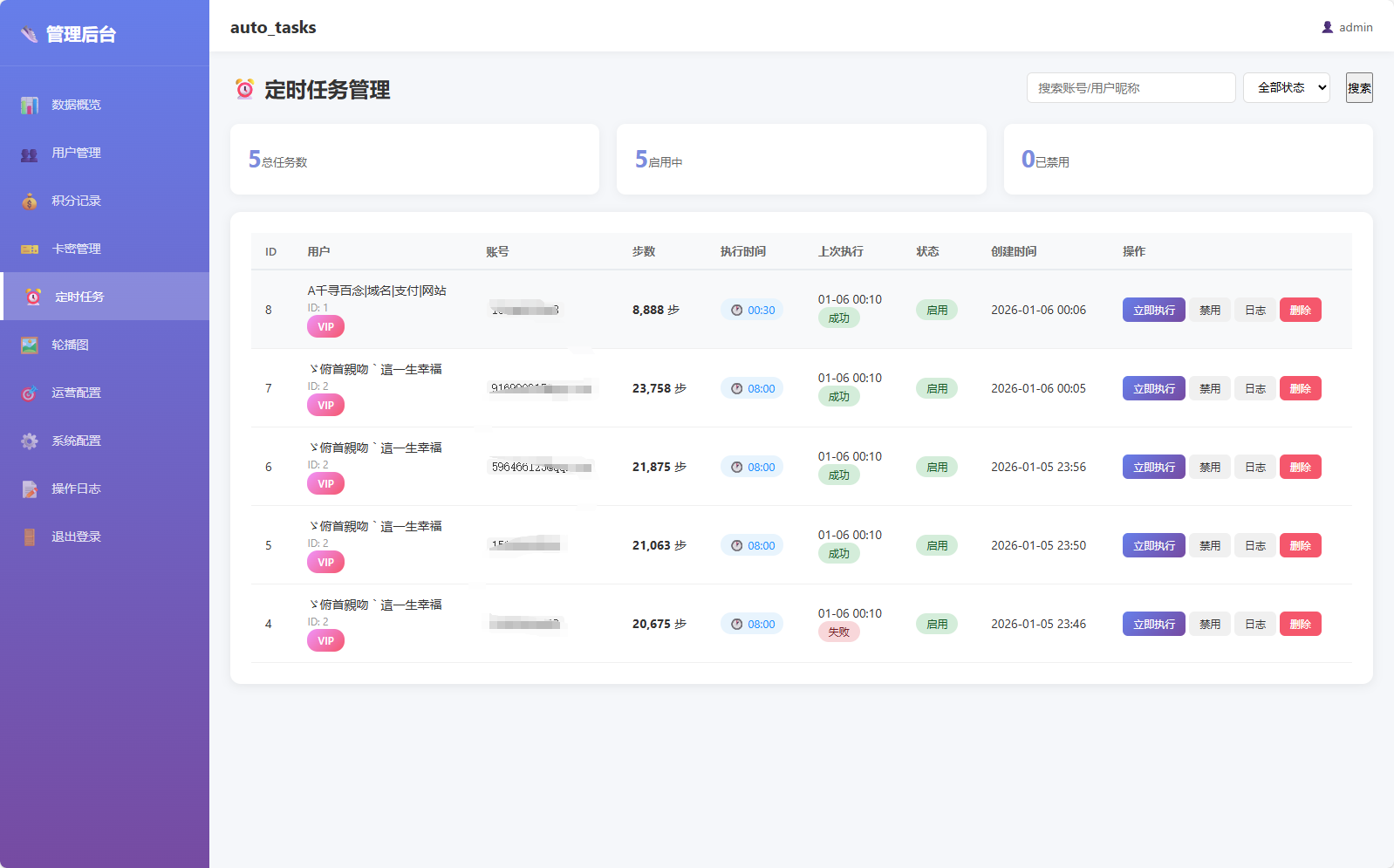
Task: Click the admin user avatar icon
Action: tap(1328, 27)
